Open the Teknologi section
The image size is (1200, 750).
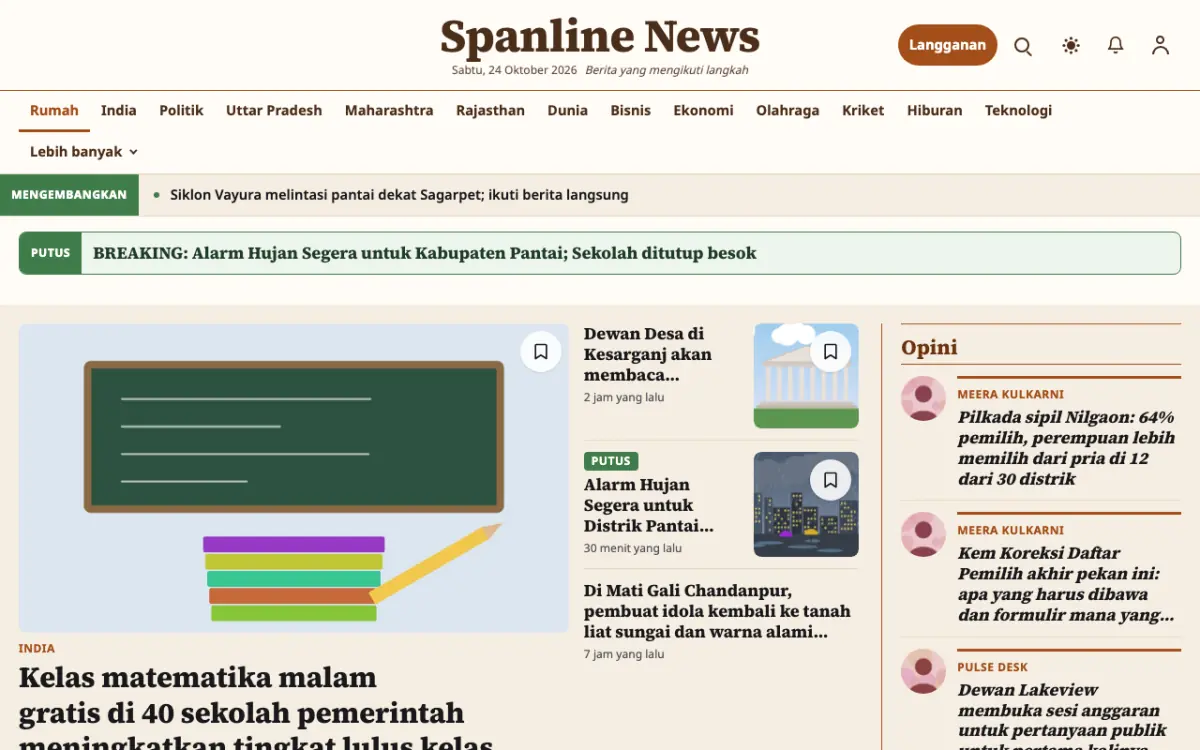[1018, 111]
